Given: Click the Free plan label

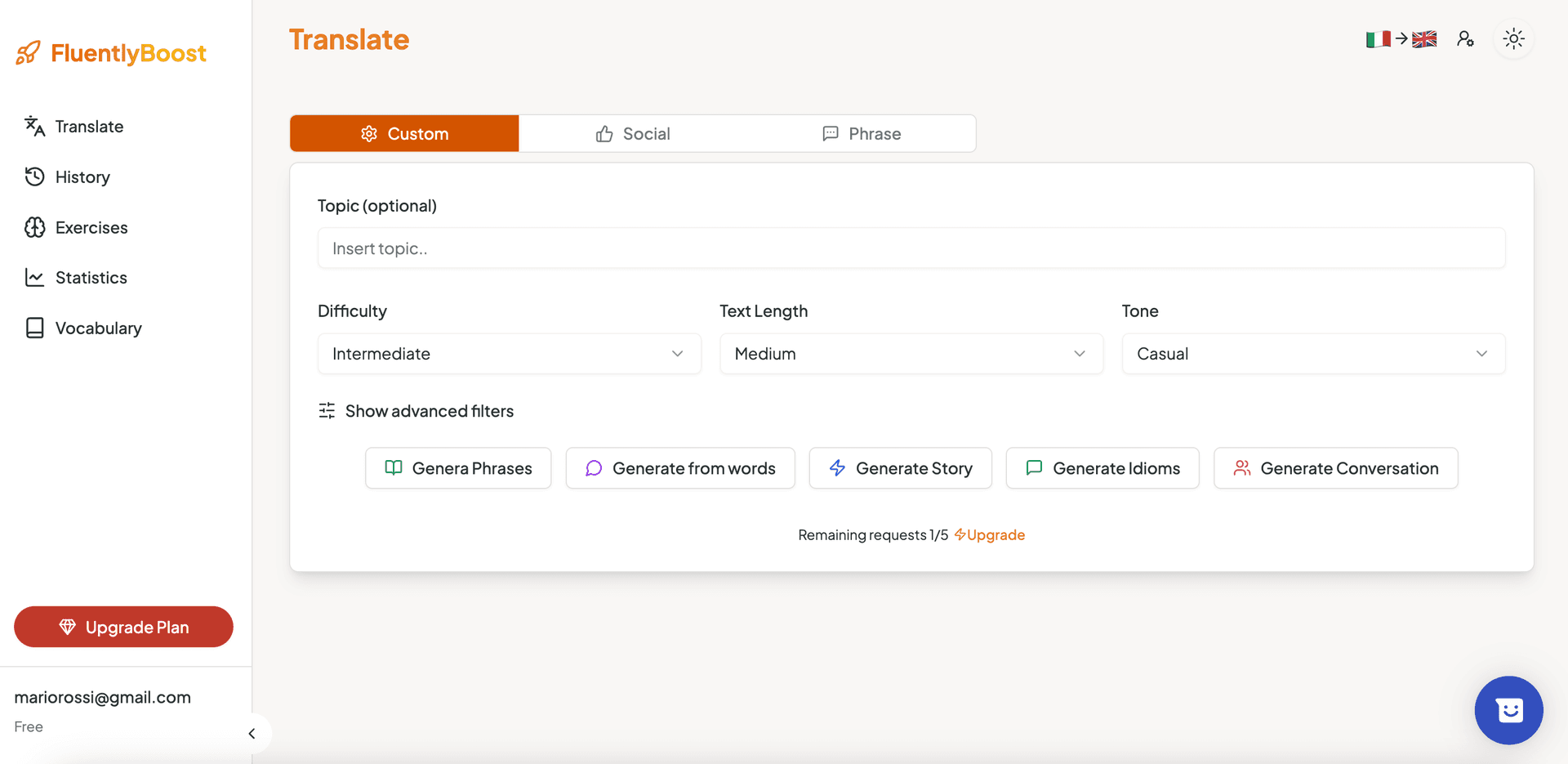Looking at the screenshot, I should coord(29,727).
